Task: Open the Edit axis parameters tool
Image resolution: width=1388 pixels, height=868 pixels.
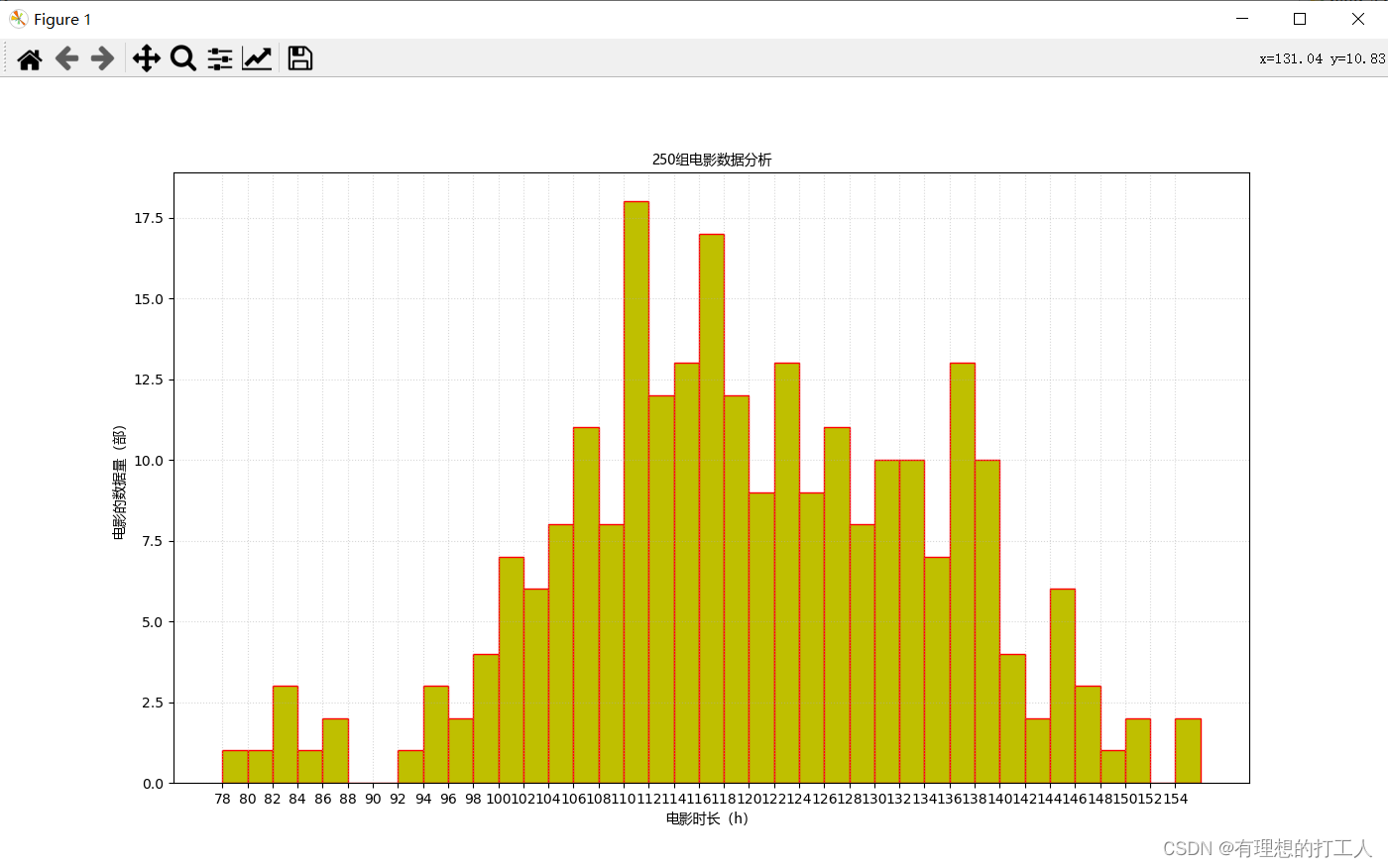Action: click(x=257, y=58)
